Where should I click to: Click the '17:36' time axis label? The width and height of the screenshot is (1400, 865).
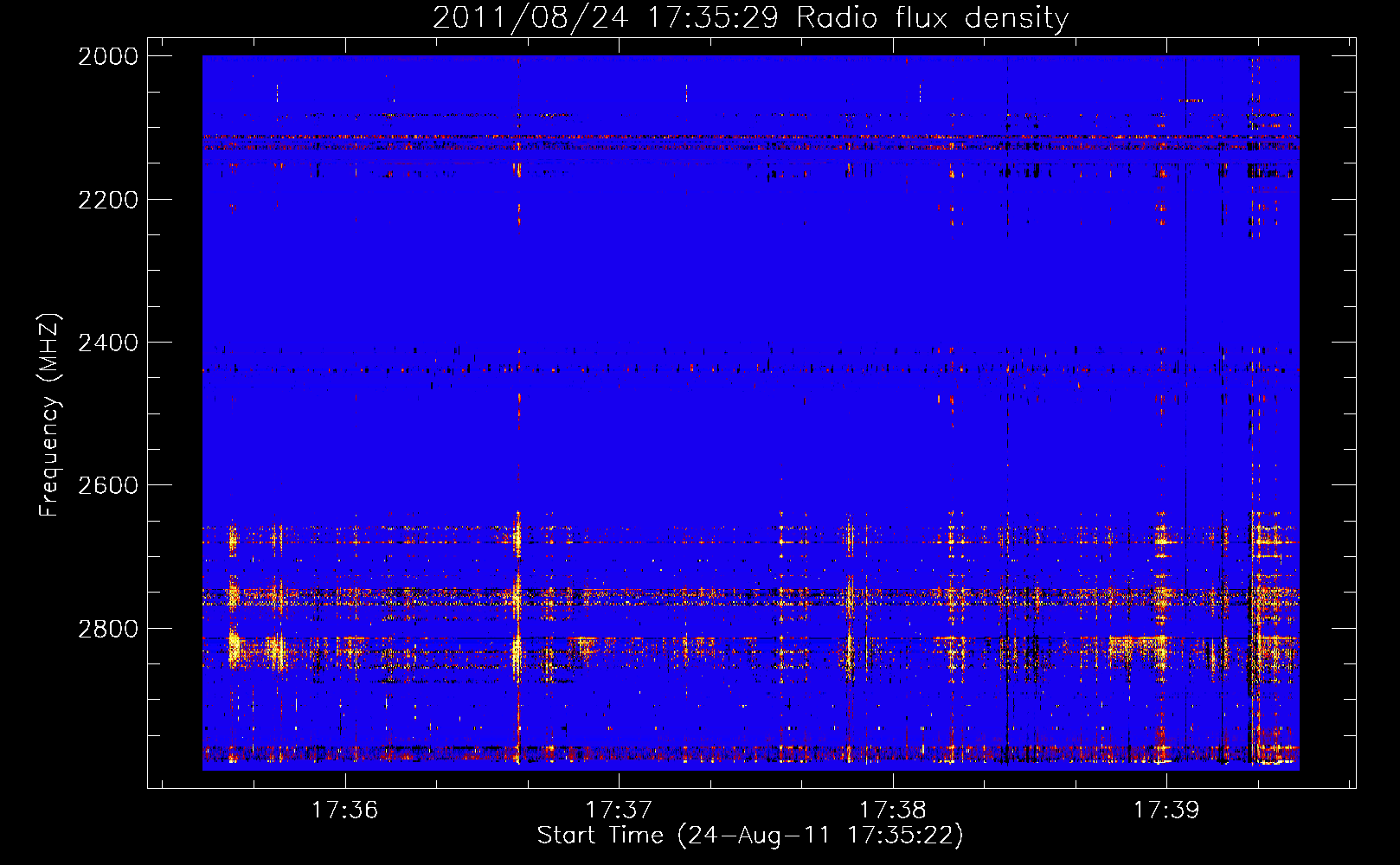[344, 810]
